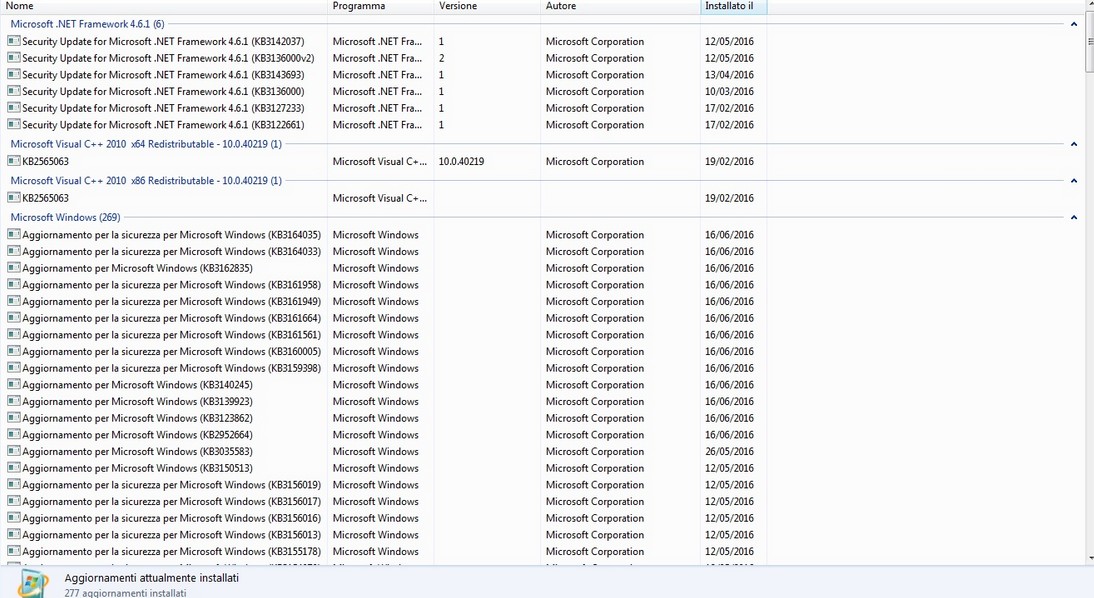
Task: Select the Security Update KB3136000 row name
Action: pos(163,91)
